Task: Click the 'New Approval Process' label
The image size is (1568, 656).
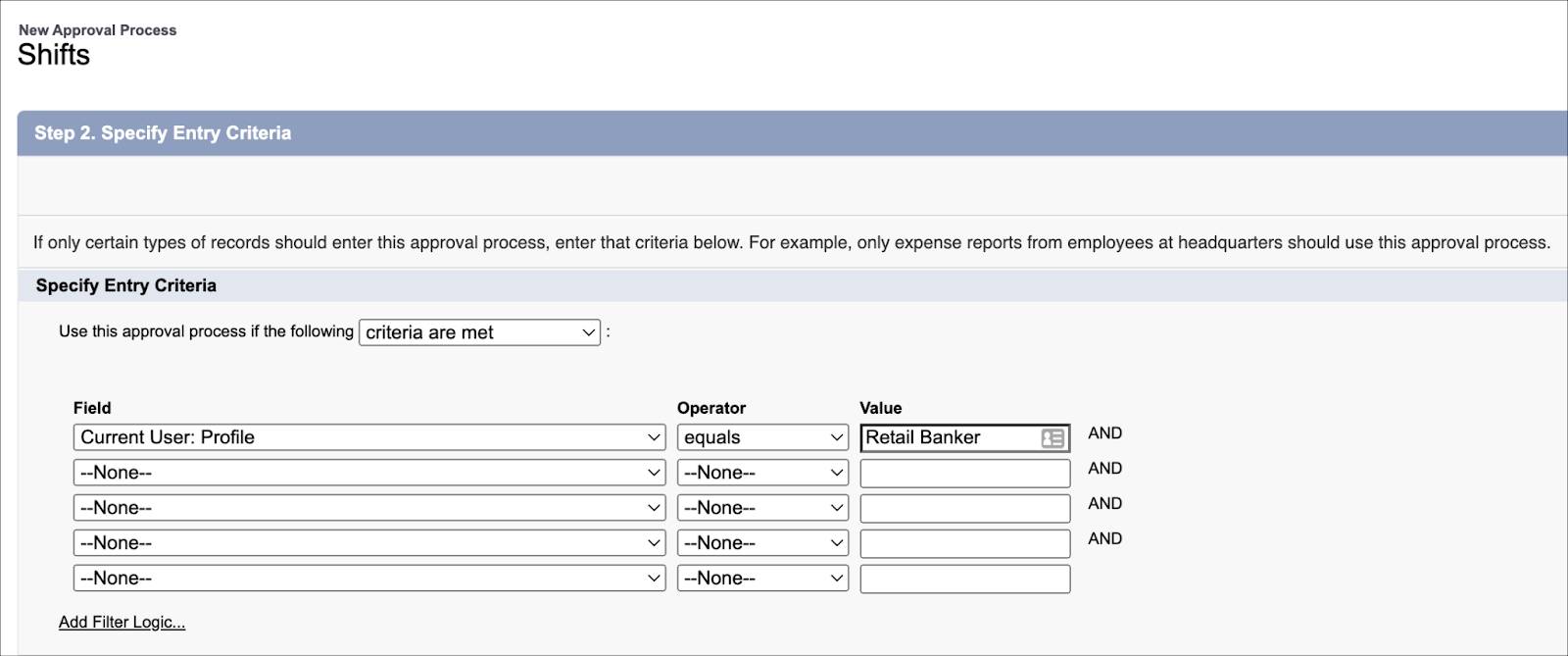Action: tap(97, 30)
